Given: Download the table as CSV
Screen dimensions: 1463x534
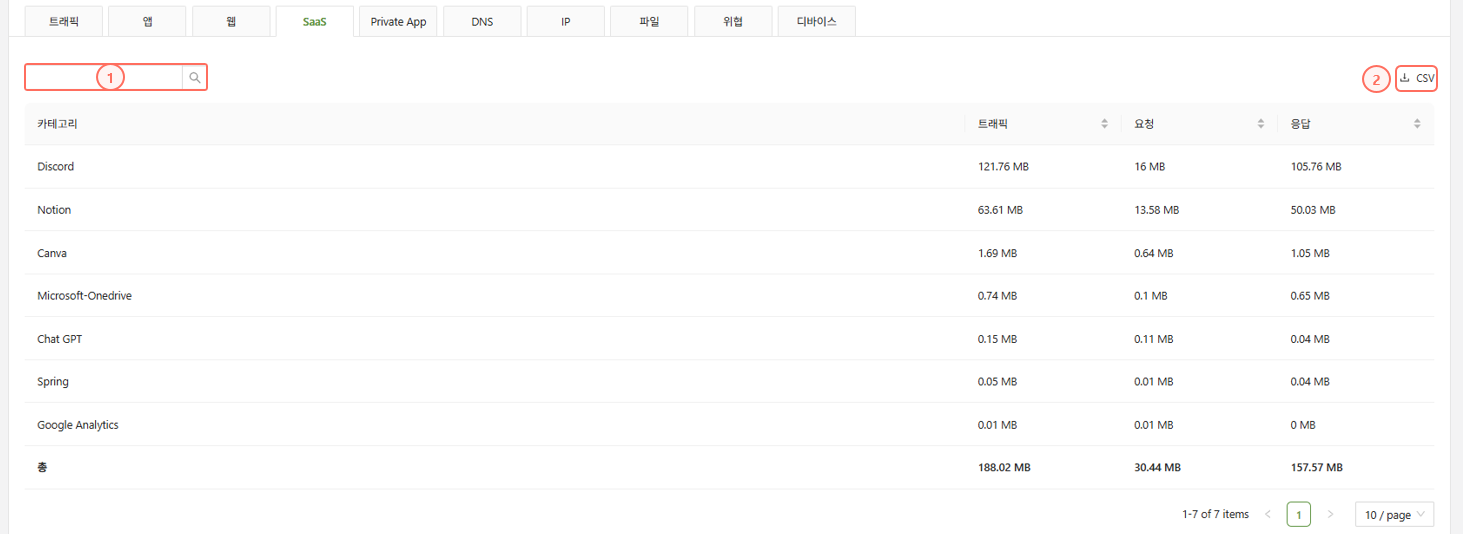Looking at the screenshot, I should point(1416,78).
